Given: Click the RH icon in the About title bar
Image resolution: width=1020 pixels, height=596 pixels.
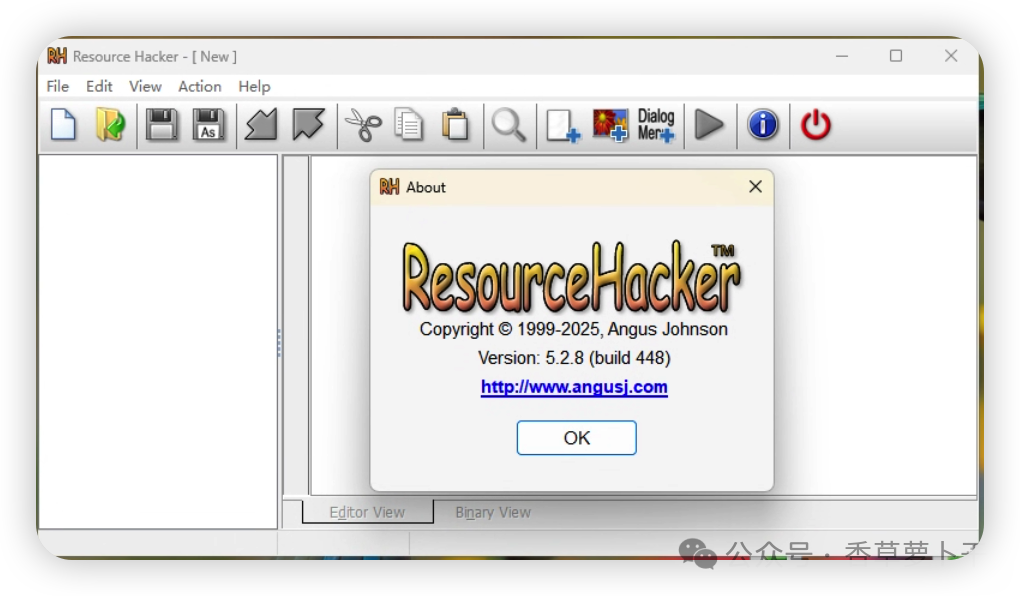Looking at the screenshot, I should (389, 187).
